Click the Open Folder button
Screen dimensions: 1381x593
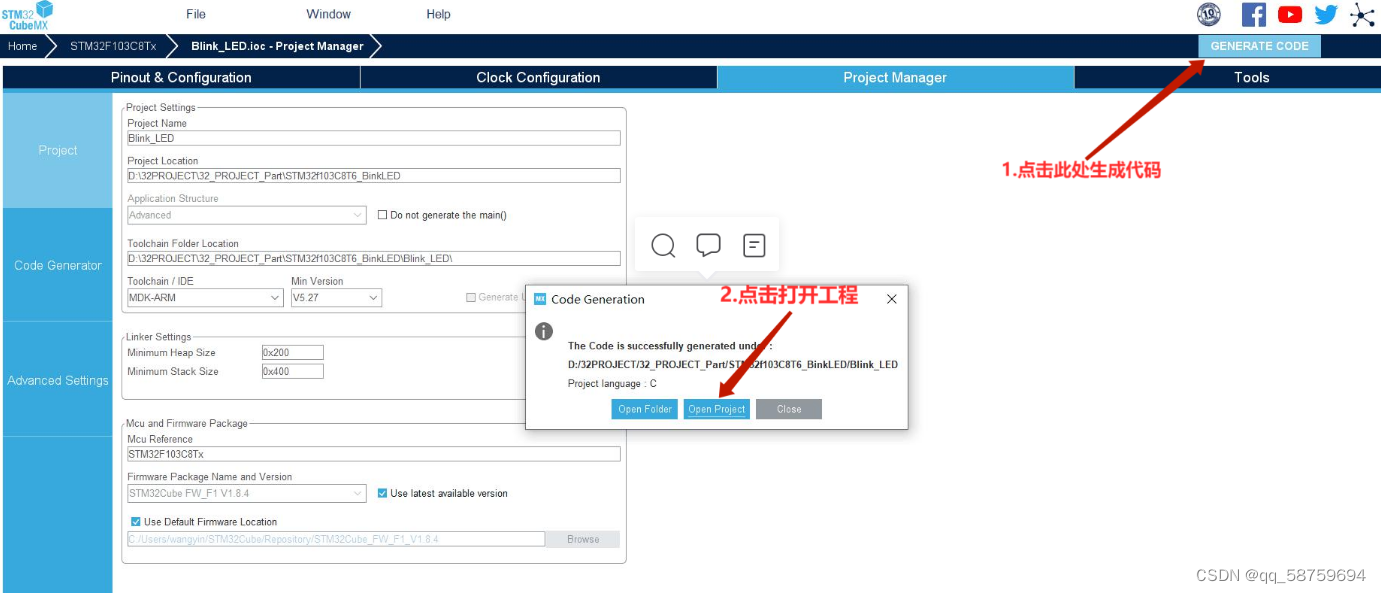pos(645,409)
